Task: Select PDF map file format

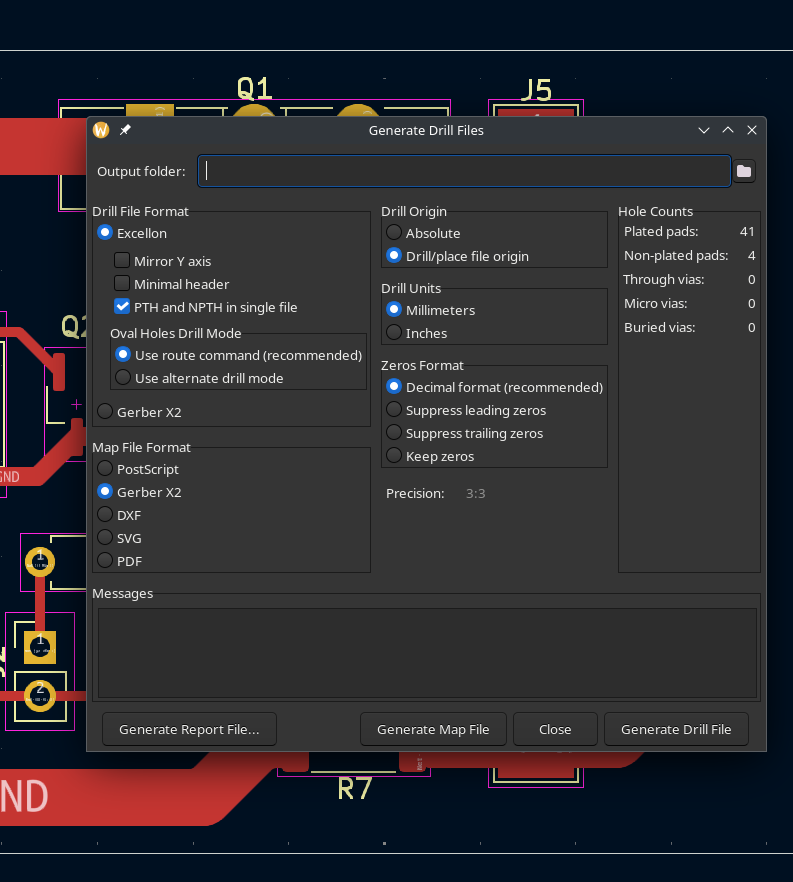Action: (x=120, y=561)
